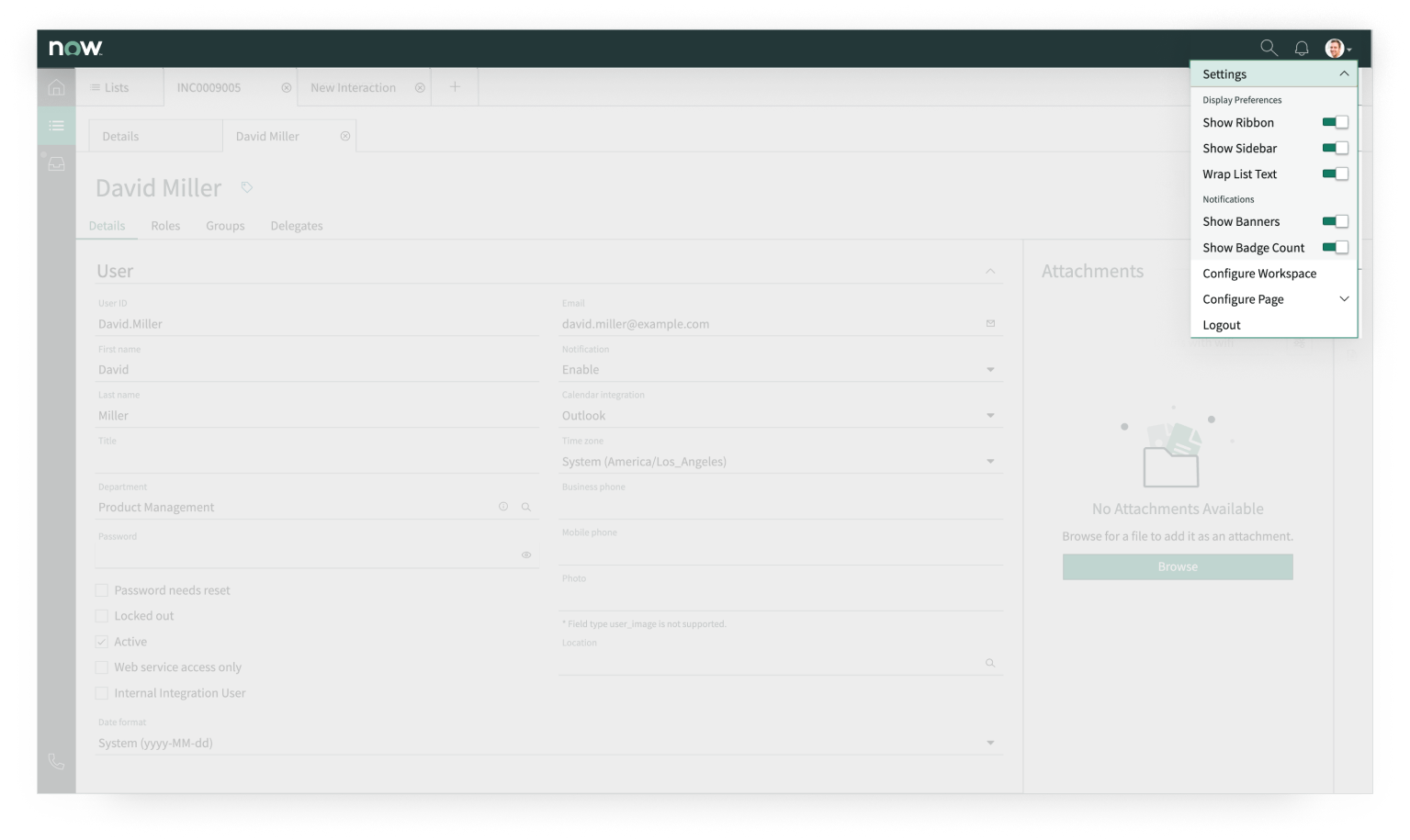Go to Home in the sidebar
Image resolution: width=1410 pixels, height=840 pixels.
click(56, 87)
